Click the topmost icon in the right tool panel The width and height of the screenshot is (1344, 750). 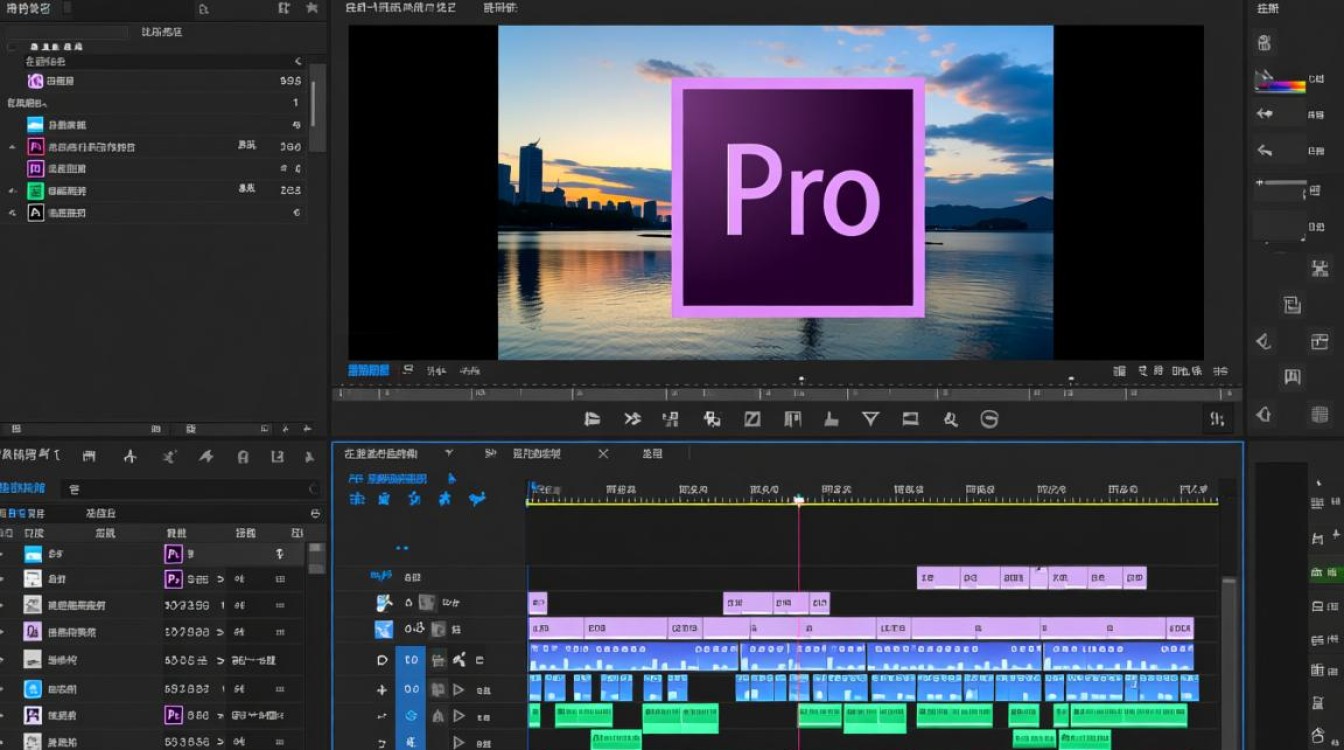click(x=1265, y=42)
